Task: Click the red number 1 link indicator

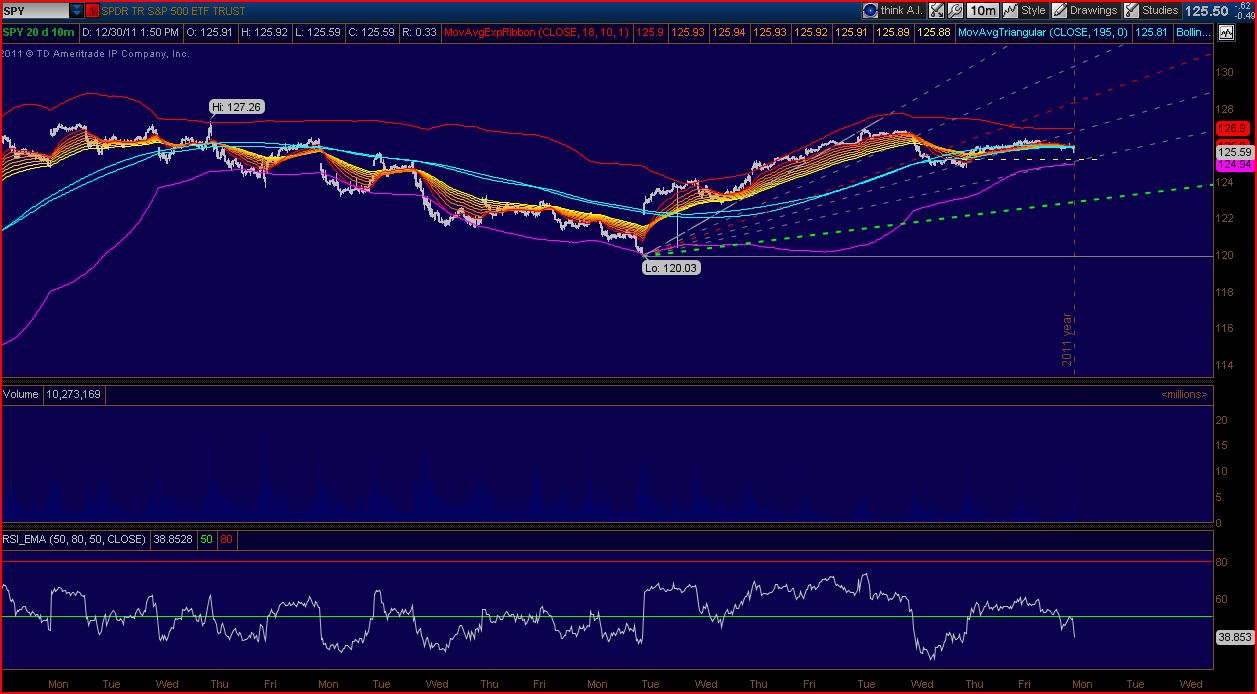Action: point(93,10)
